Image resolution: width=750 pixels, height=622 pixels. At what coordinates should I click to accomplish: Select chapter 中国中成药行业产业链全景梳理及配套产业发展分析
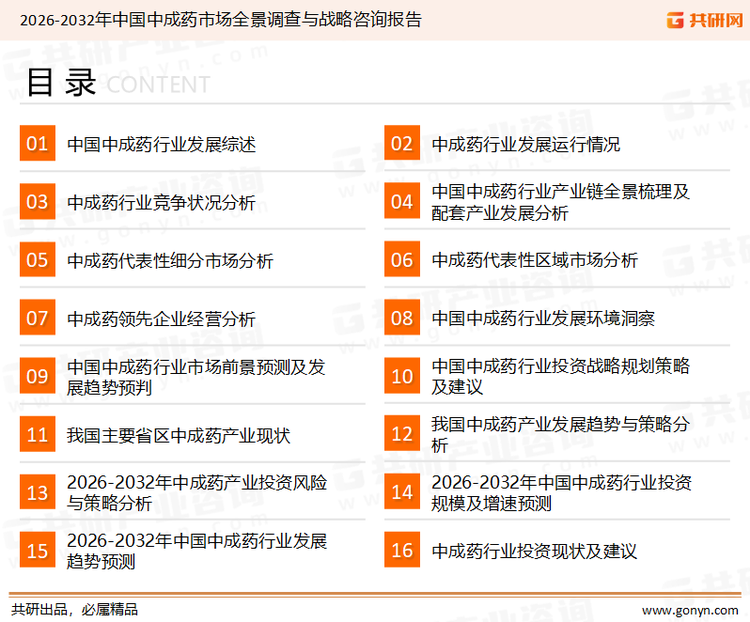[561, 202]
